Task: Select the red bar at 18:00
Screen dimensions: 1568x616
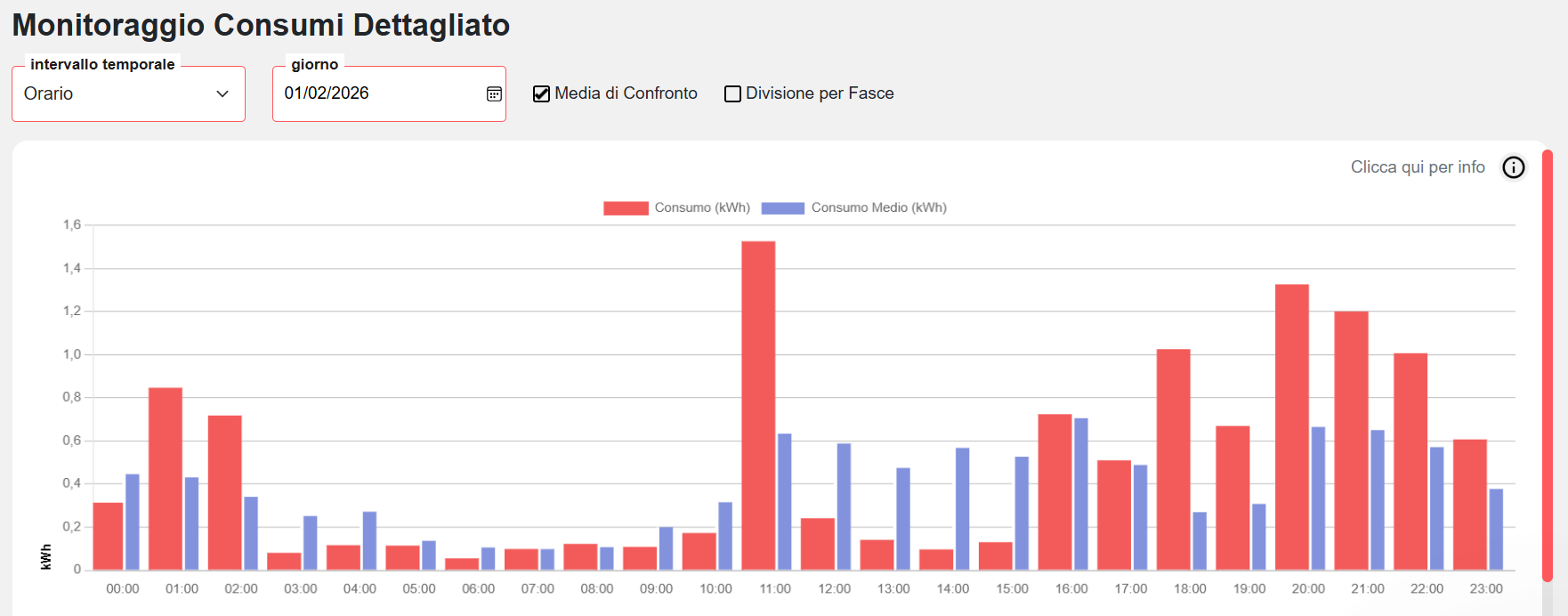Action: coord(1173,459)
